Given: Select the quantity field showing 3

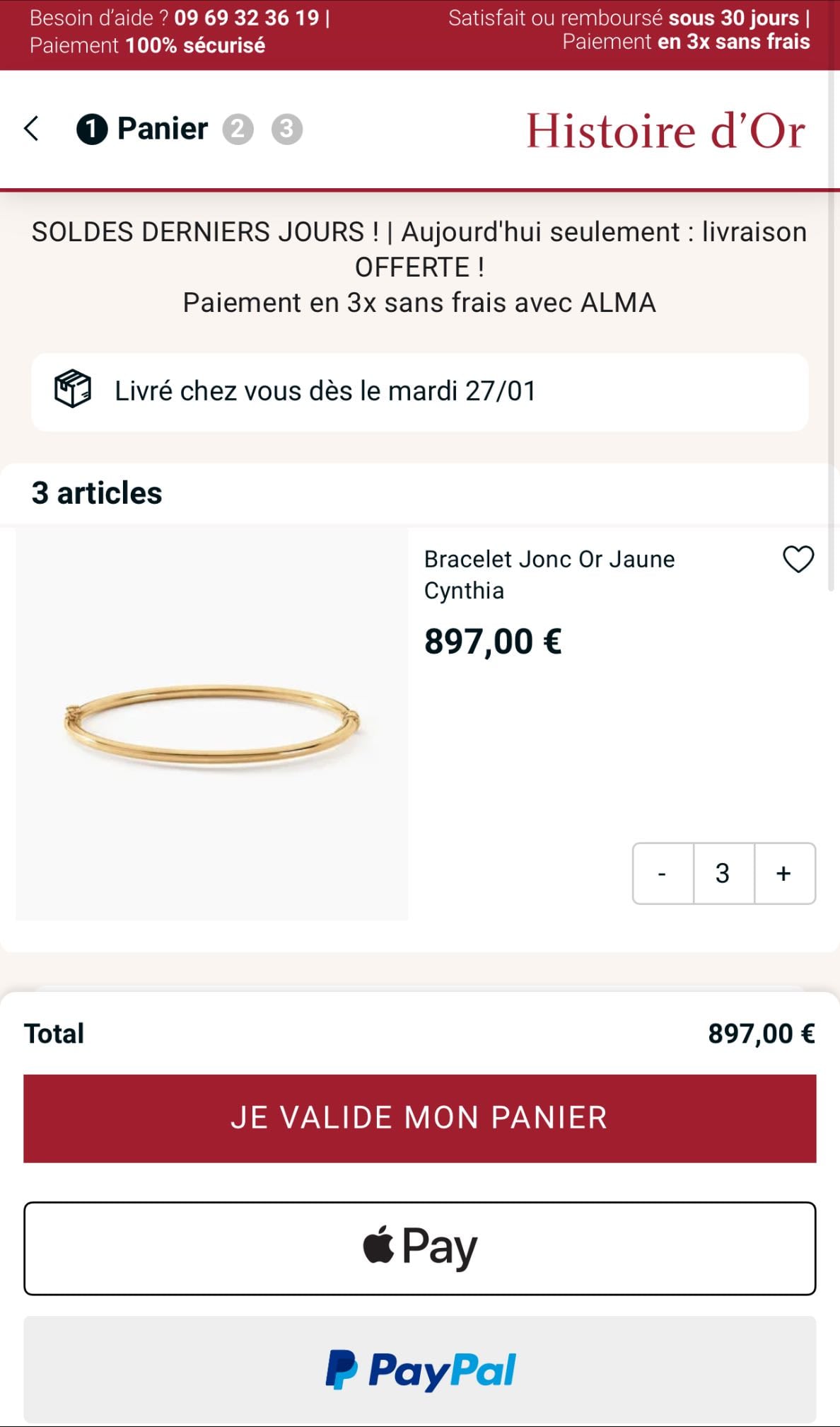Looking at the screenshot, I should coord(723,873).
